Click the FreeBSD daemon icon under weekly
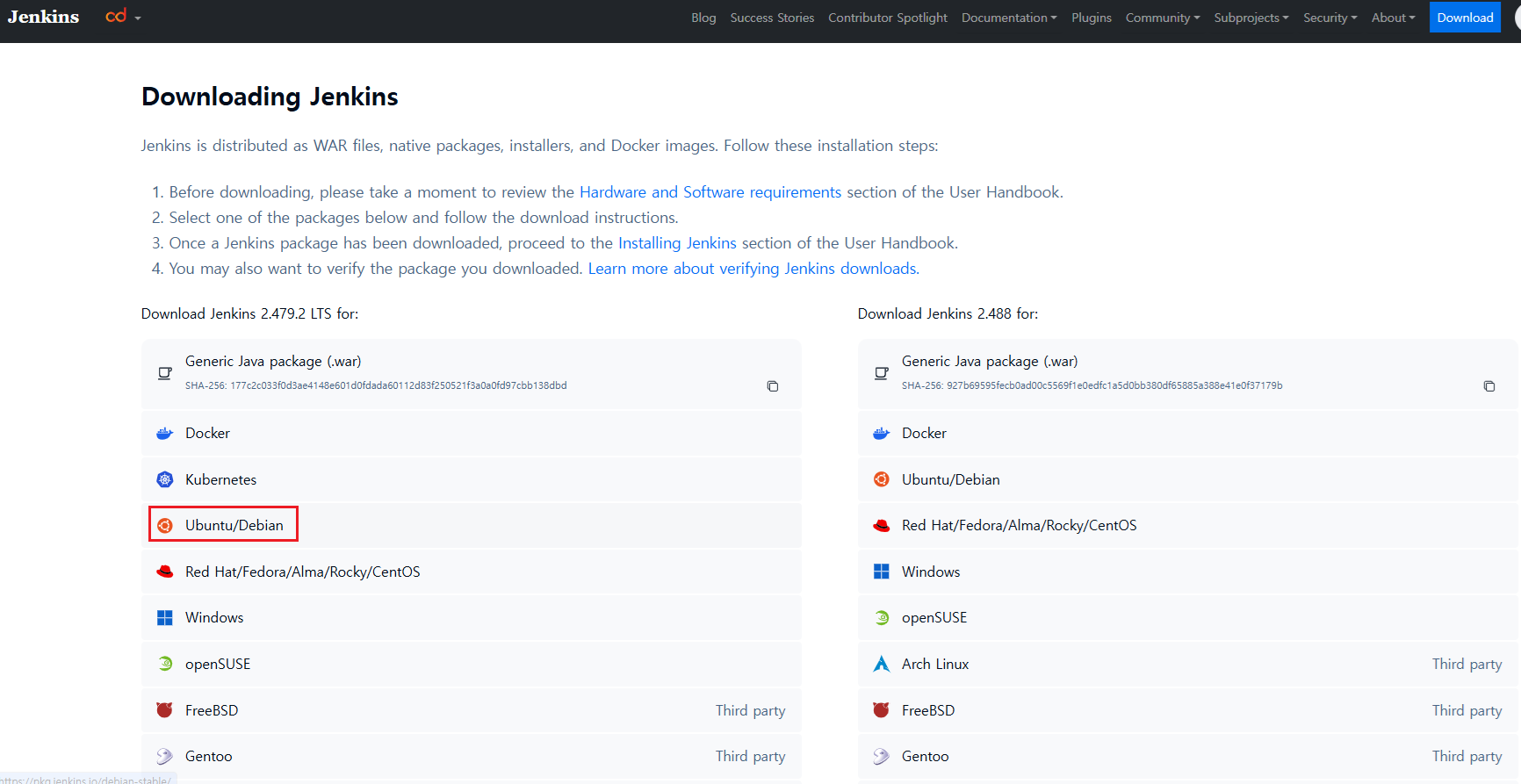 [x=882, y=709]
